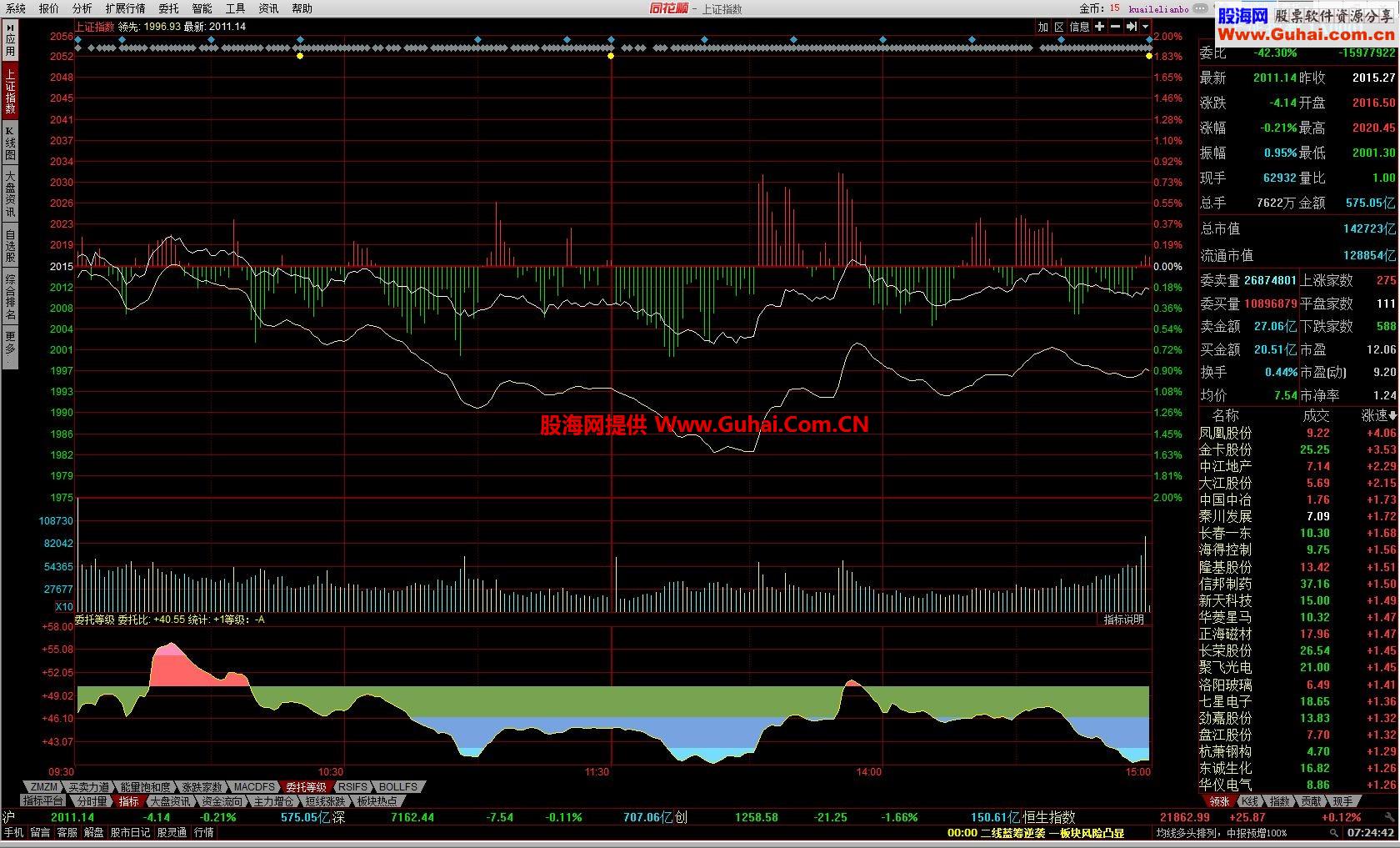
Task: Click the speech bubble icon beside username
Action: [1200, 8]
